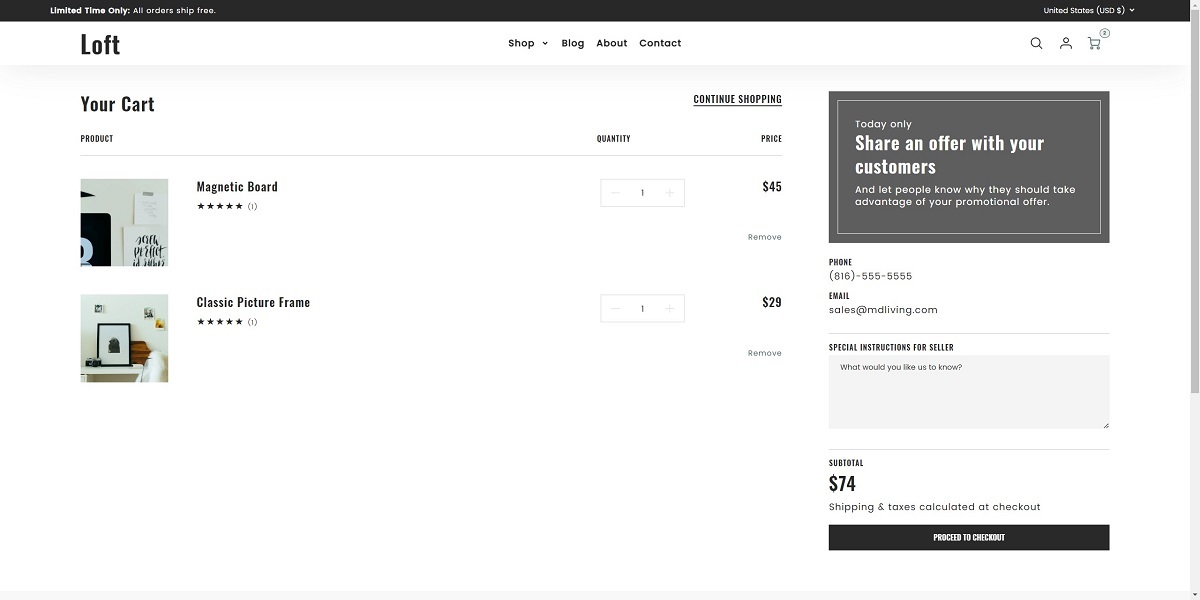The image size is (1200, 600).
Task: Select the special instructions text area
Action: 968,390
